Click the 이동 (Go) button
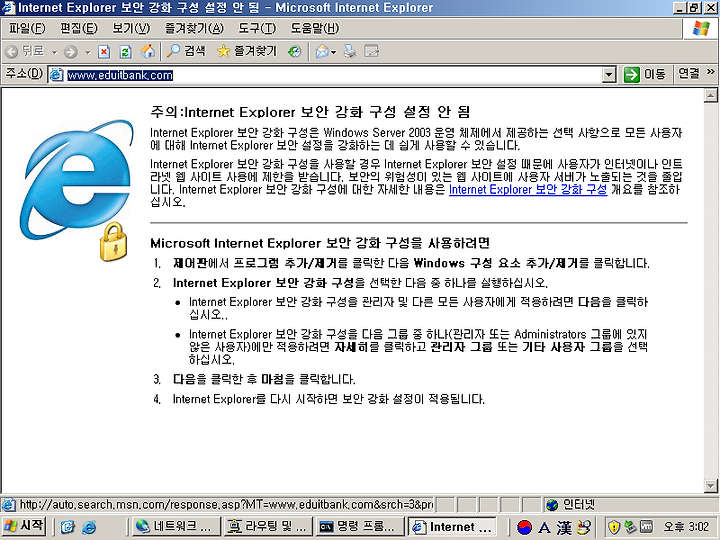720x540 pixels. (645, 74)
